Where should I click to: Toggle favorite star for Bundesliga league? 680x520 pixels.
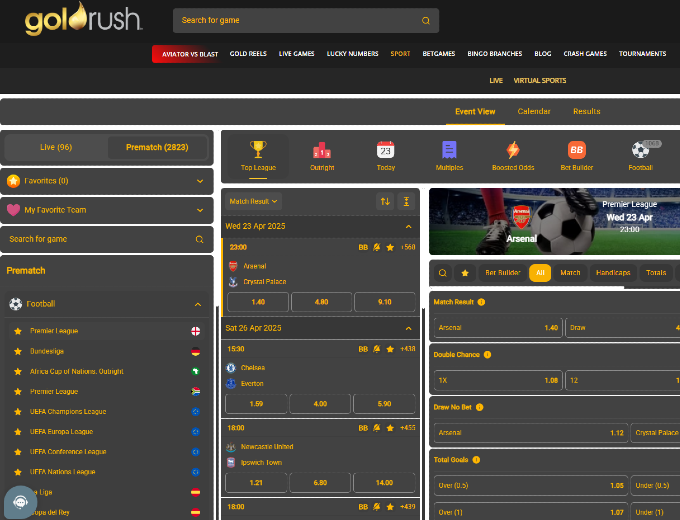tap(18, 351)
